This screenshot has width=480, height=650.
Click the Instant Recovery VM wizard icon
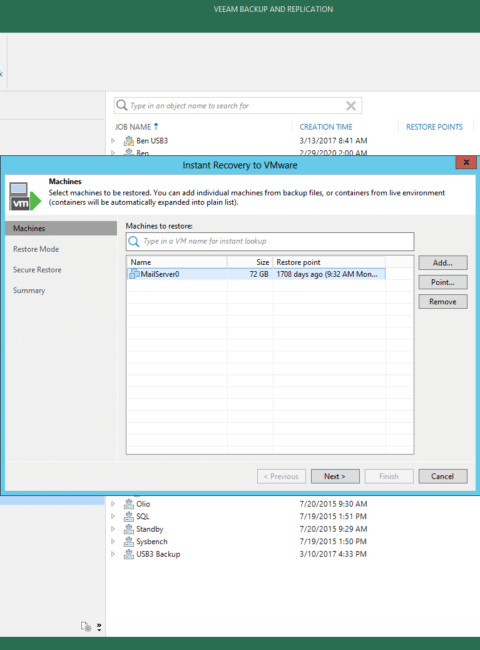tap(25, 196)
